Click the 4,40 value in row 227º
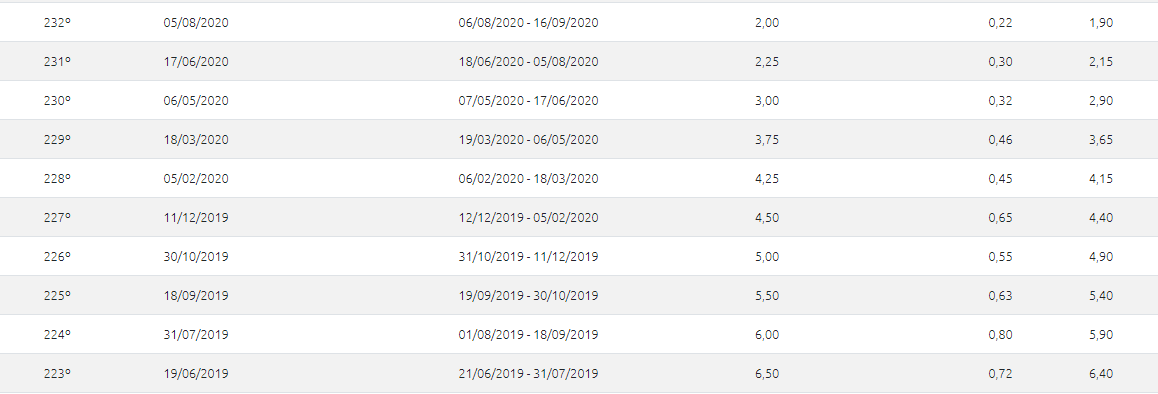The image size is (1158, 394). 1100,218
